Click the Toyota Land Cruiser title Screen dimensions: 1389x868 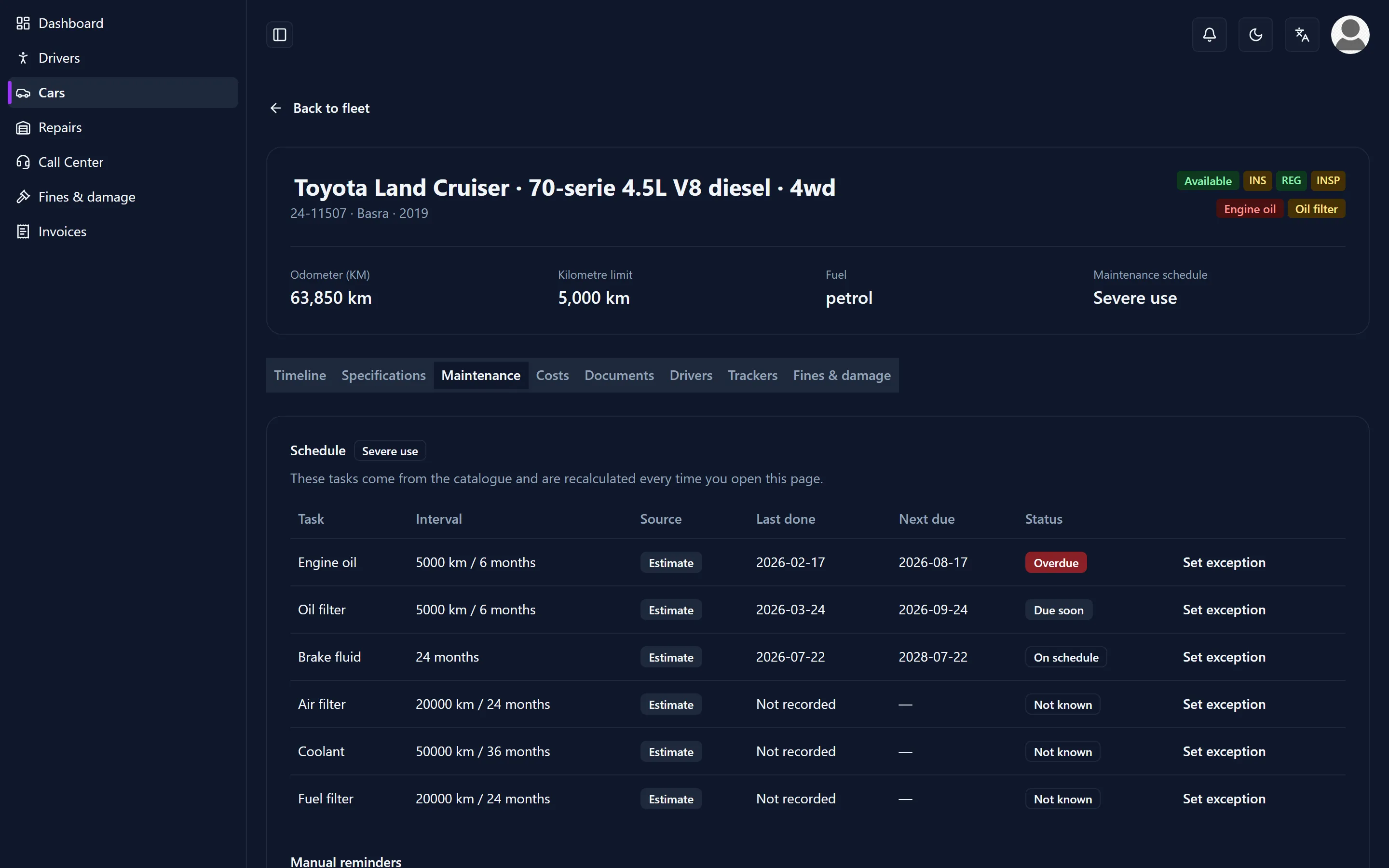coord(565,188)
